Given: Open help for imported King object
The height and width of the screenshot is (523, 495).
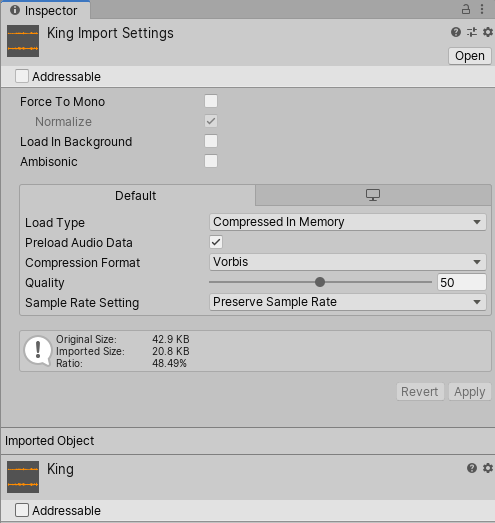Looking at the screenshot, I should pos(472,468).
